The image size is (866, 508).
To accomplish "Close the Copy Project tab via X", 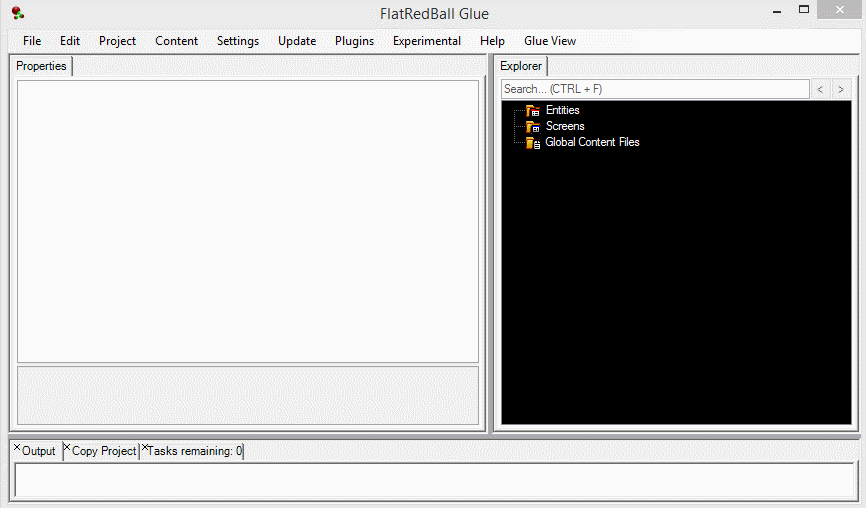I will tap(67, 447).
